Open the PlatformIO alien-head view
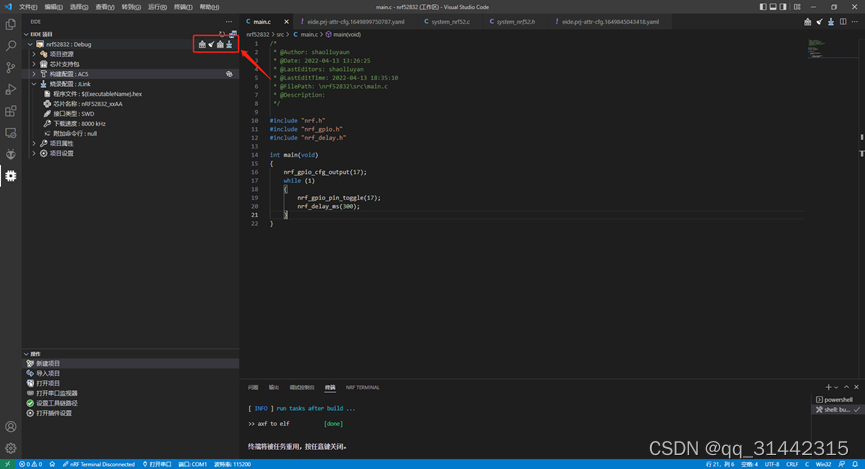 click(x=10, y=154)
